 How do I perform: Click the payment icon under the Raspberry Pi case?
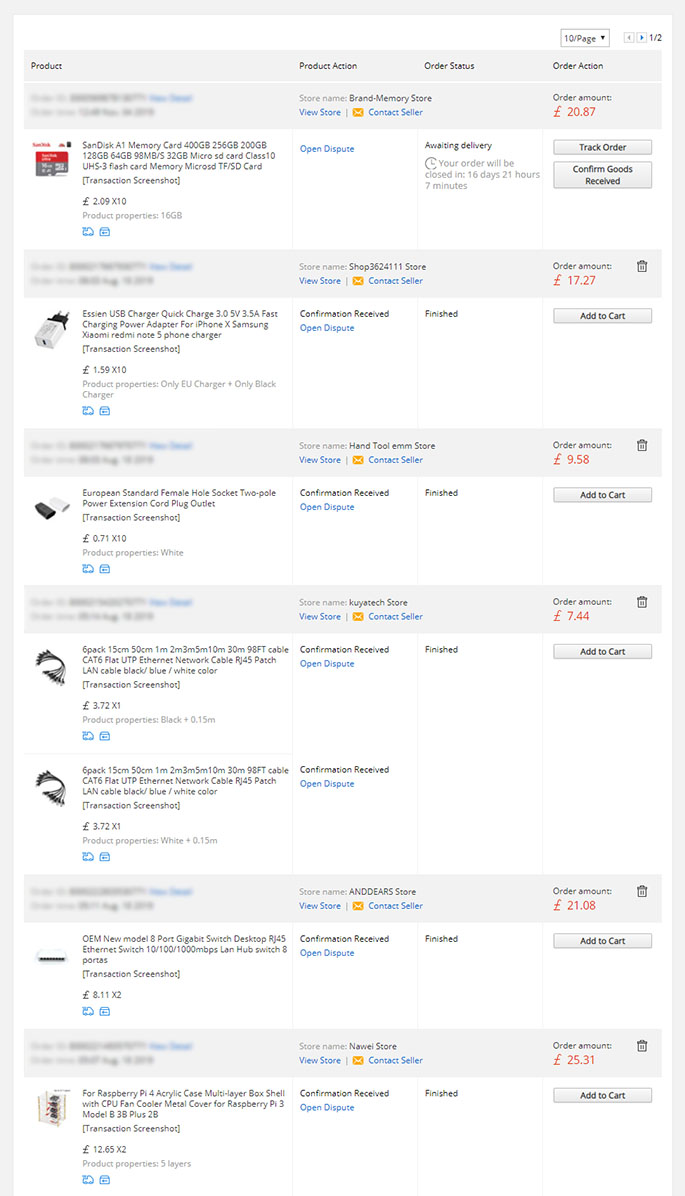[103, 1179]
